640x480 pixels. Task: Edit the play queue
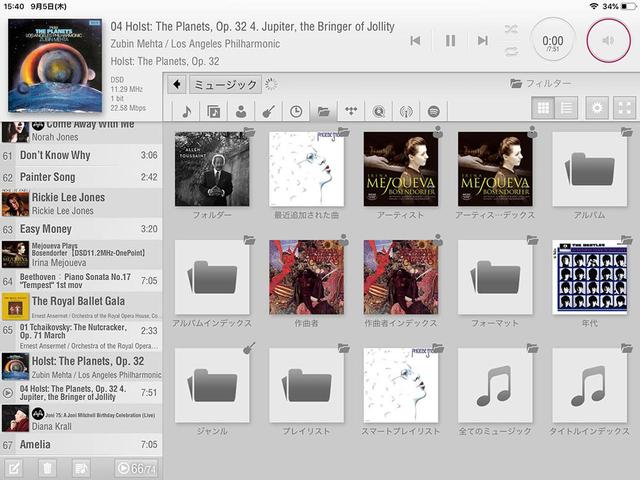(x=13, y=468)
